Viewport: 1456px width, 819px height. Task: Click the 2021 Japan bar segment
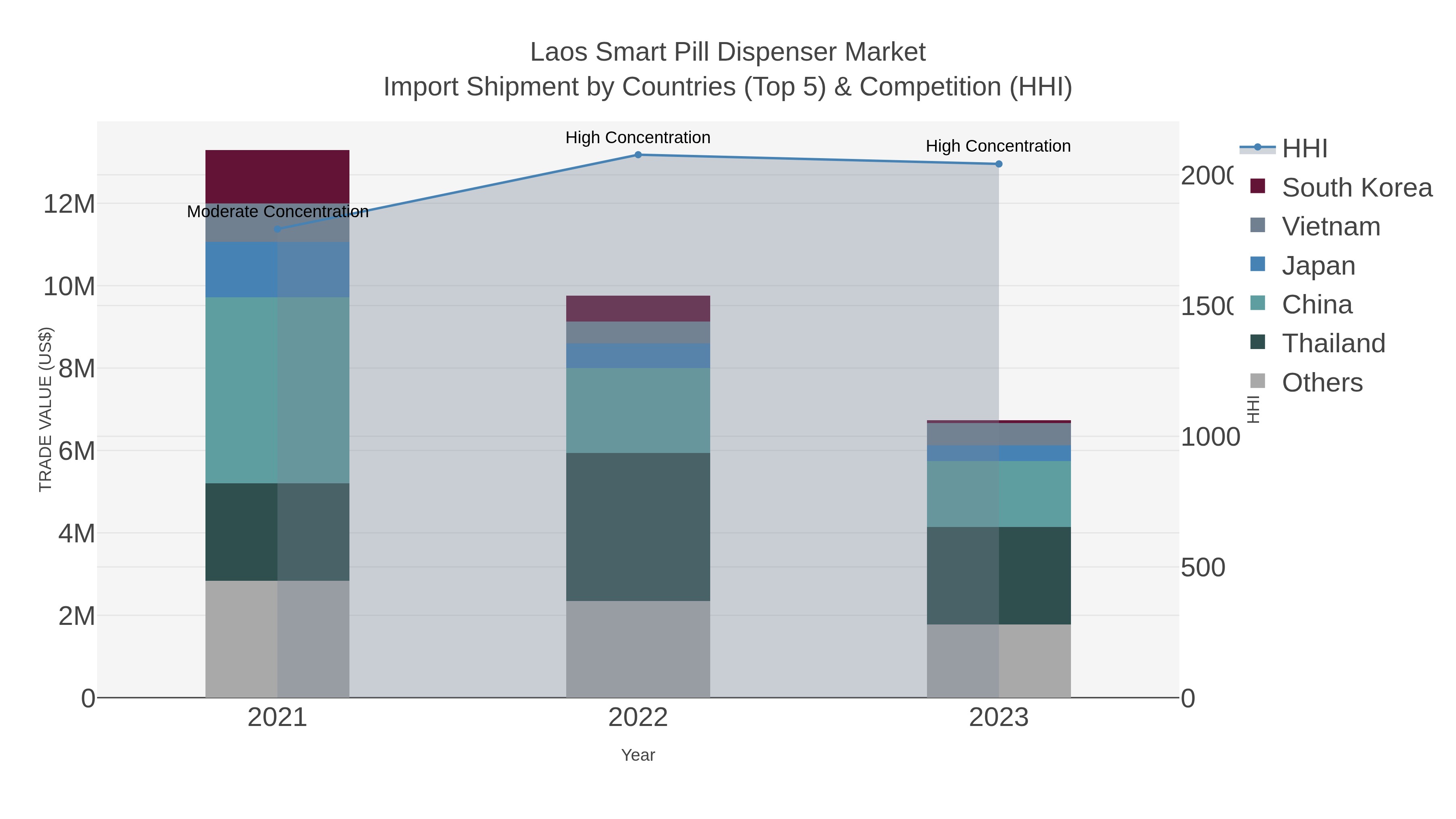[x=277, y=270]
